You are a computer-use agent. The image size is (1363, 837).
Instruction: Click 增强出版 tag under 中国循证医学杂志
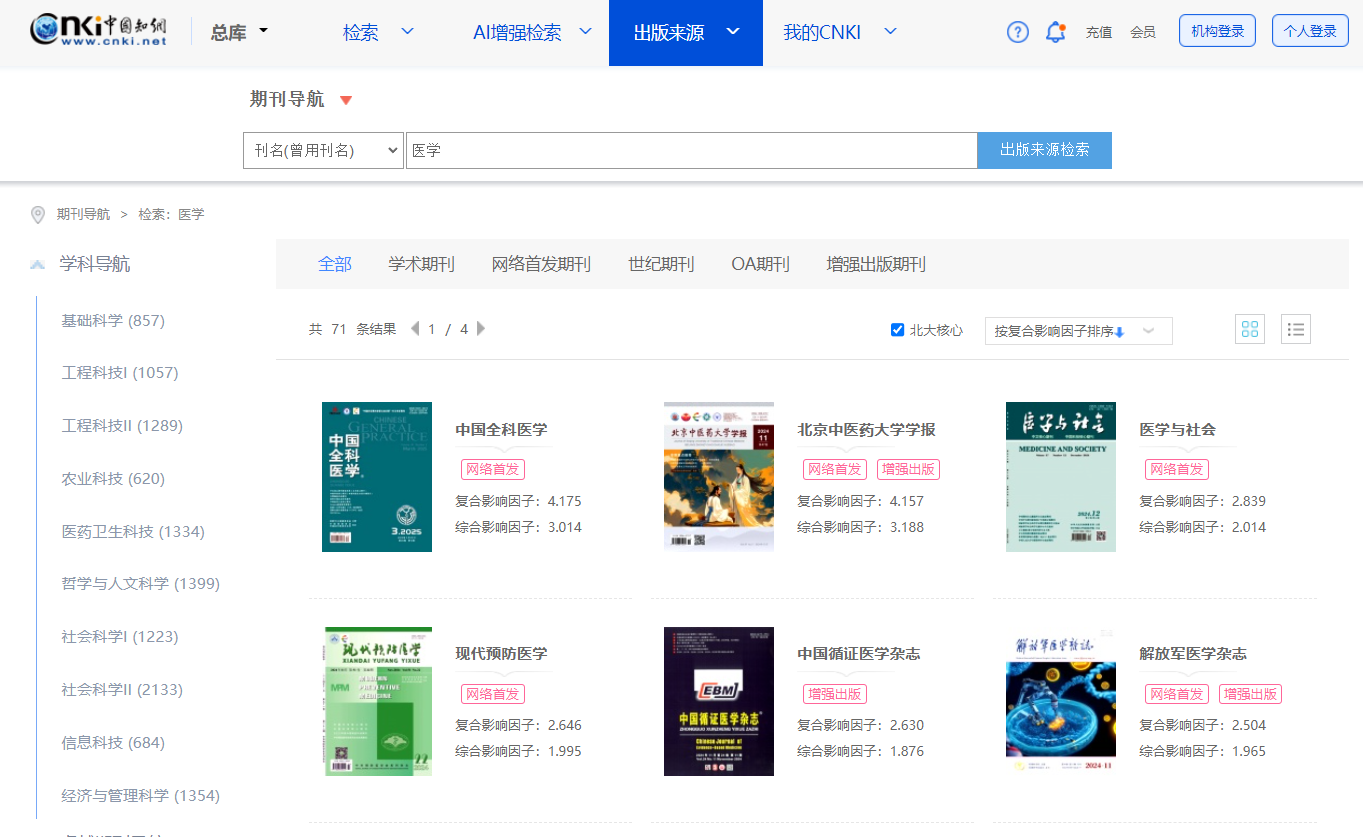click(835, 694)
